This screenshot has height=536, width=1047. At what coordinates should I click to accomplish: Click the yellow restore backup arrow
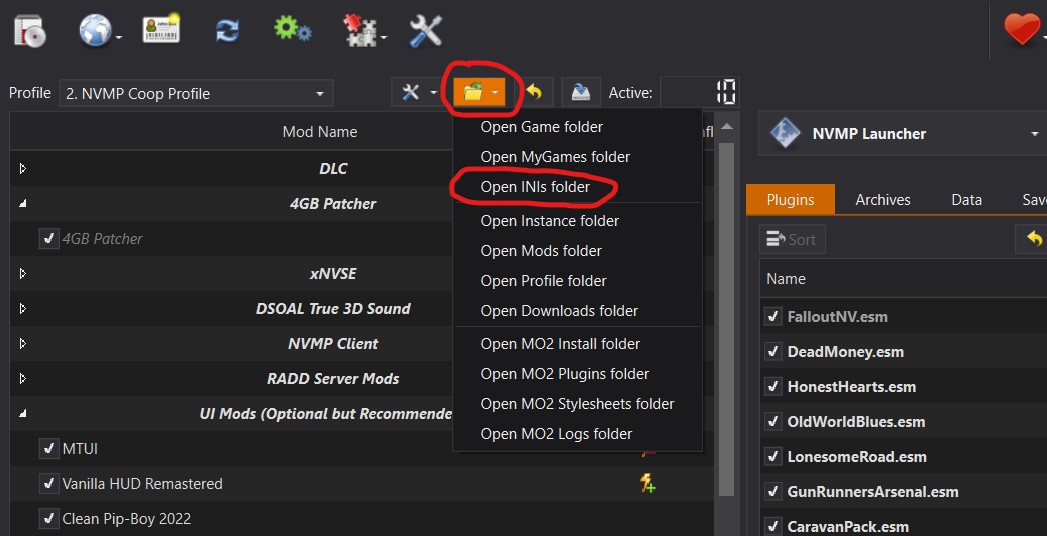point(534,92)
